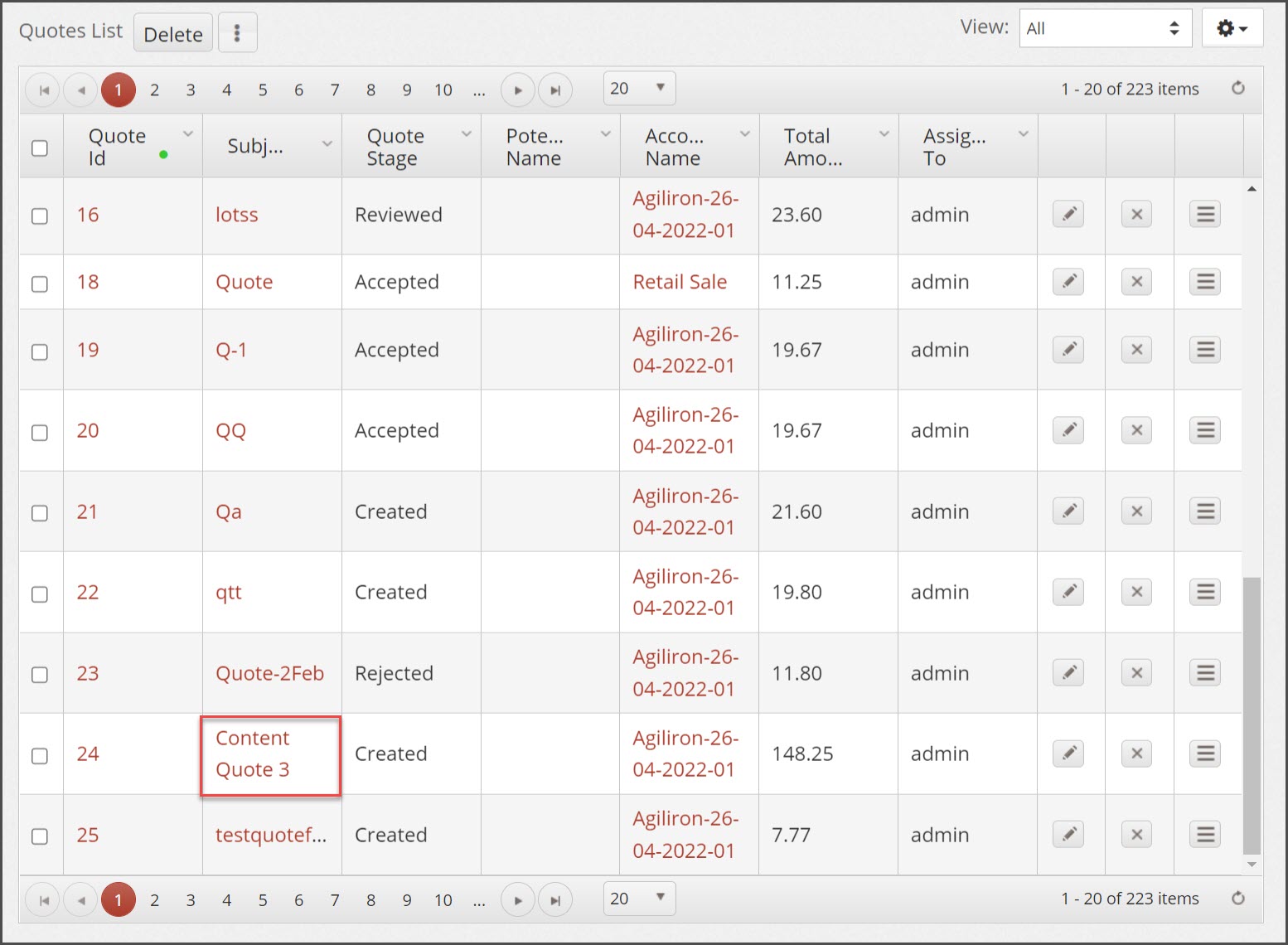Delete quote 25 using the X icon
The width and height of the screenshot is (1288, 945).
(x=1136, y=834)
